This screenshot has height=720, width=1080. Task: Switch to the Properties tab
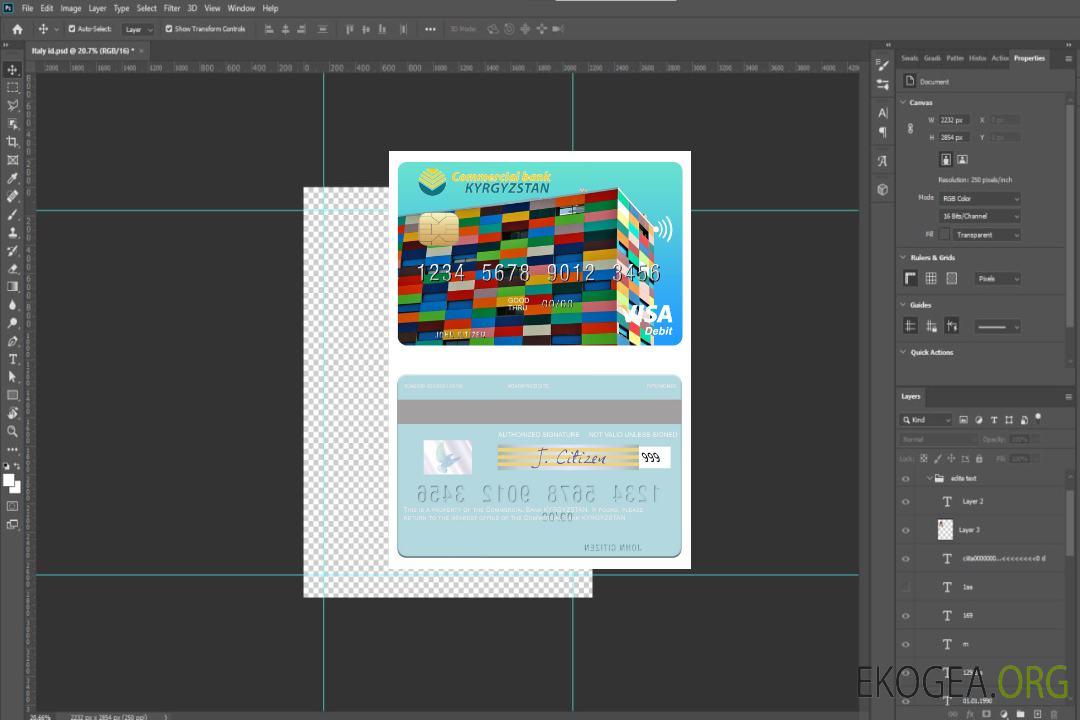[1029, 59]
